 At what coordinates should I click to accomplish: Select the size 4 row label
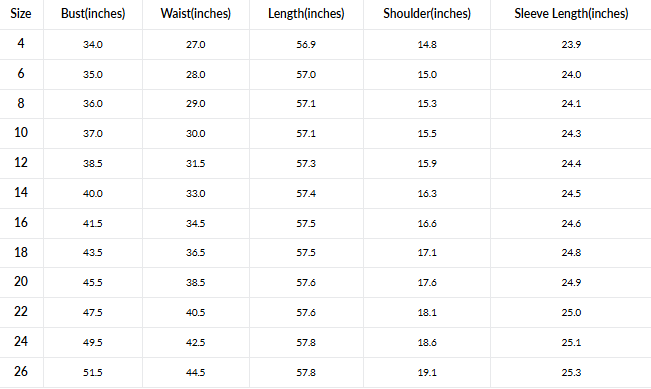click(x=21, y=43)
